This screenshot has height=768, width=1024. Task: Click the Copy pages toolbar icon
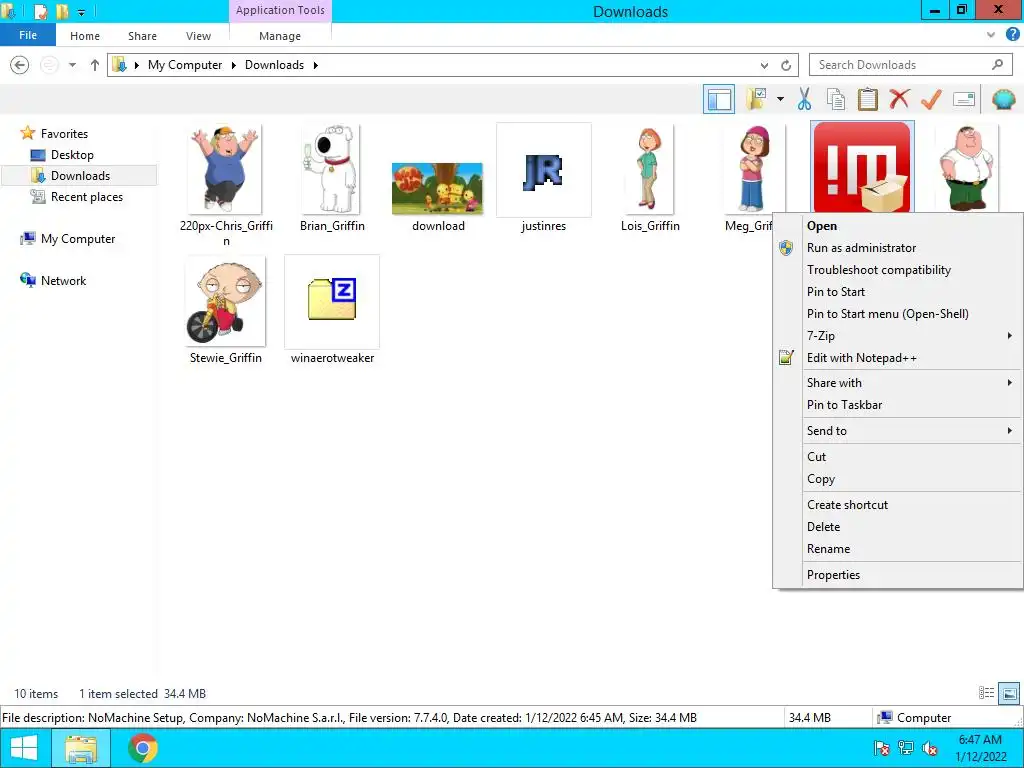835,99
